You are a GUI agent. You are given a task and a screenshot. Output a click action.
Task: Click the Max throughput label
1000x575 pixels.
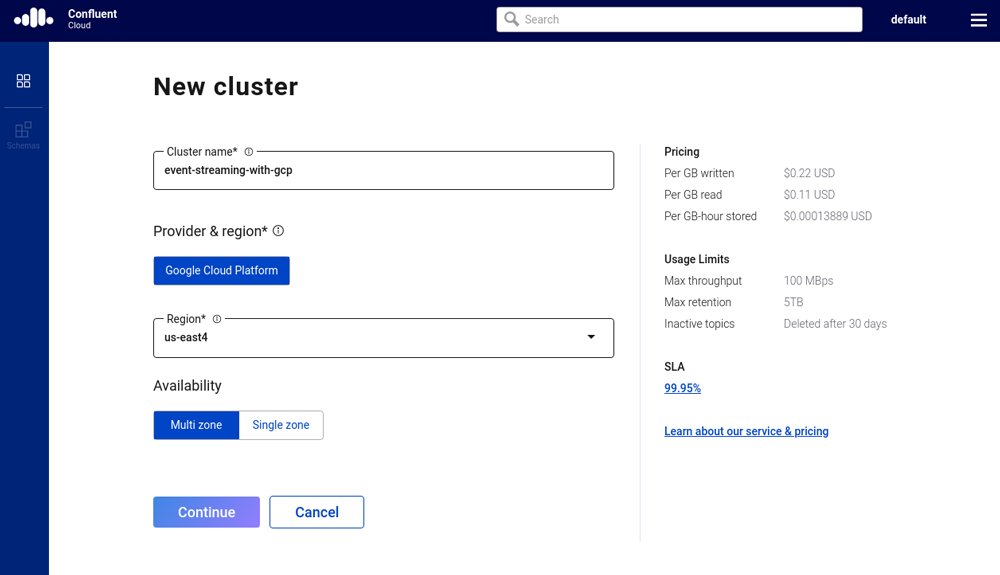pos(703,281)
